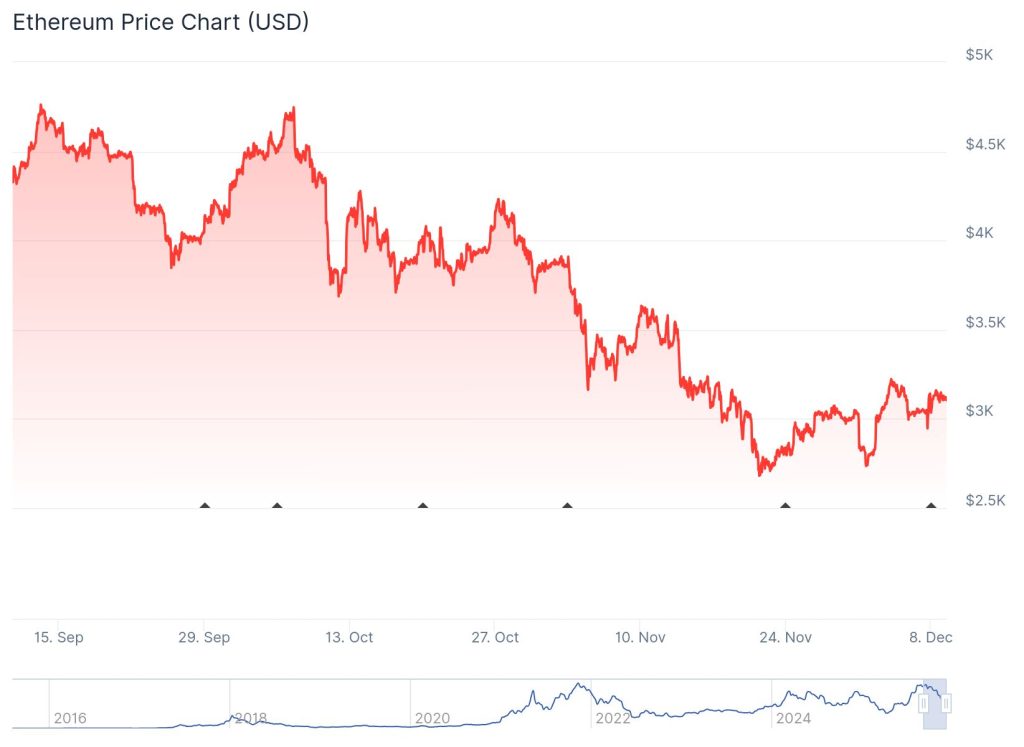This screenshot has height=747, width=1024.
Task: Click diamond marker between 13 Oct and 27 Oct
Action: (423, 506)
